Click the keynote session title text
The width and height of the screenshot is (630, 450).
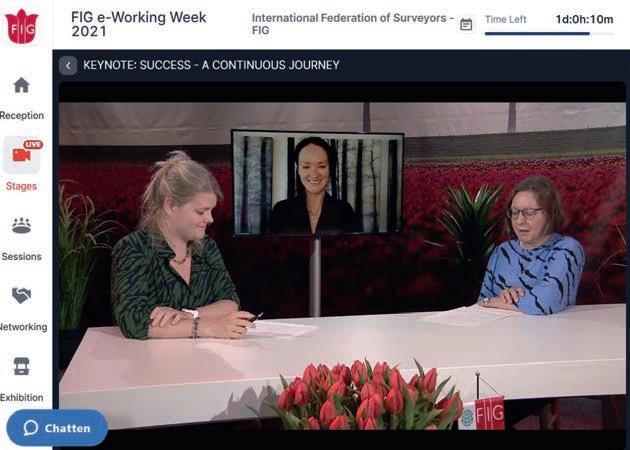211,65
